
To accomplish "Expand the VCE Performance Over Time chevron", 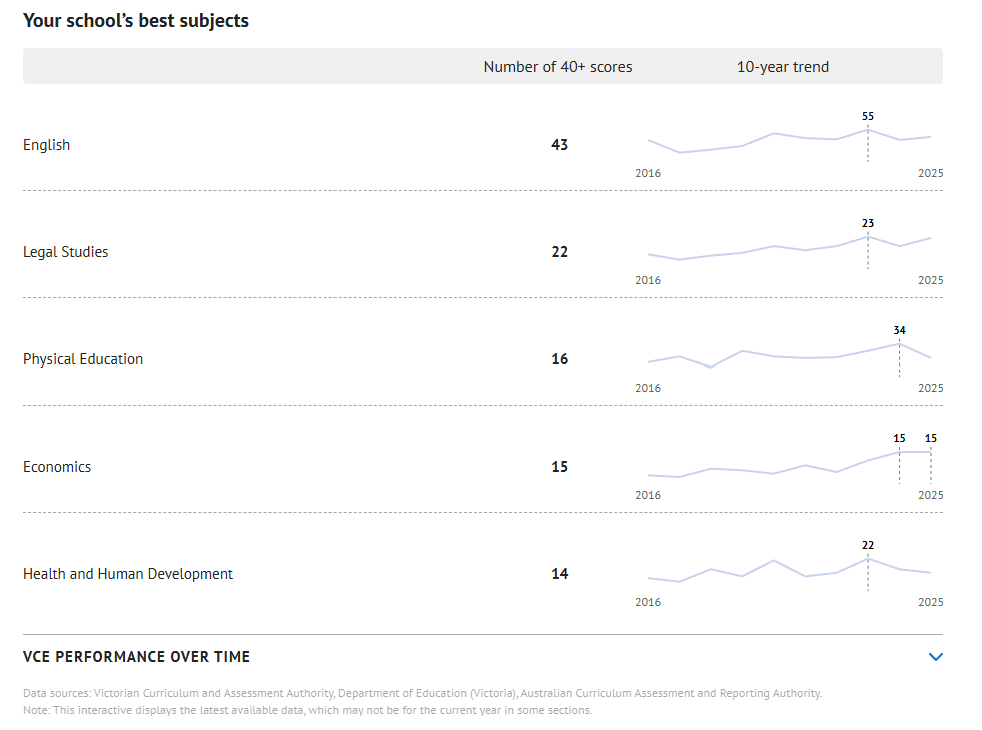I will 935,657.
